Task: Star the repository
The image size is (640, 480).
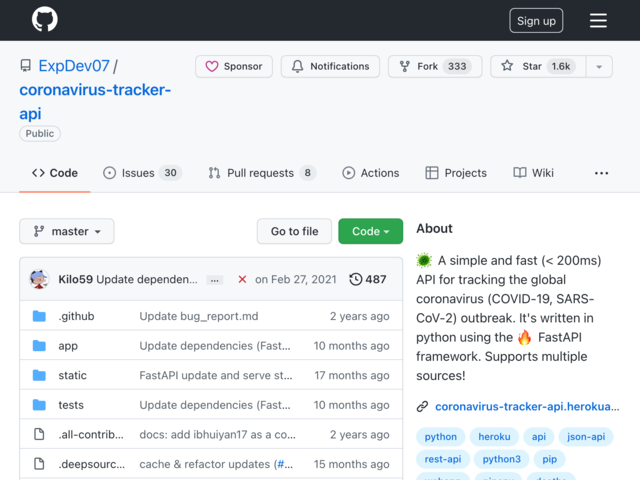Action: (538, 66)
